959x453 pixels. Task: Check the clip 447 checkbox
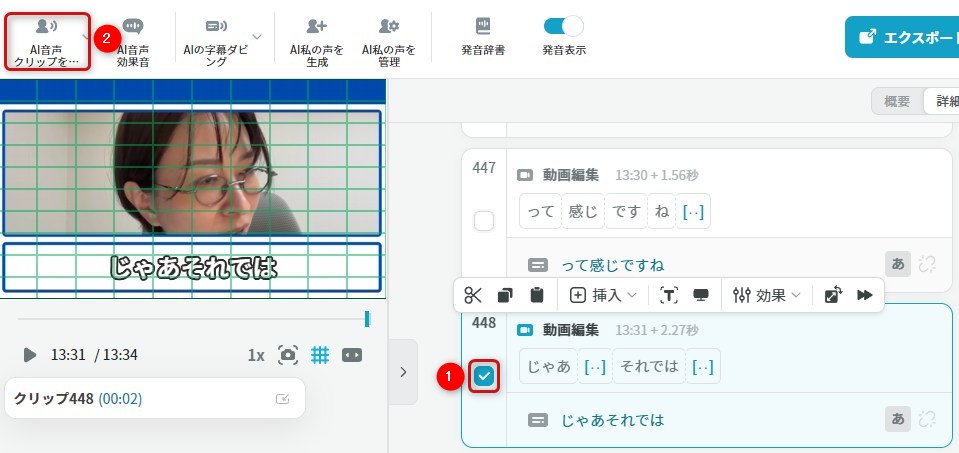(484, 221)
